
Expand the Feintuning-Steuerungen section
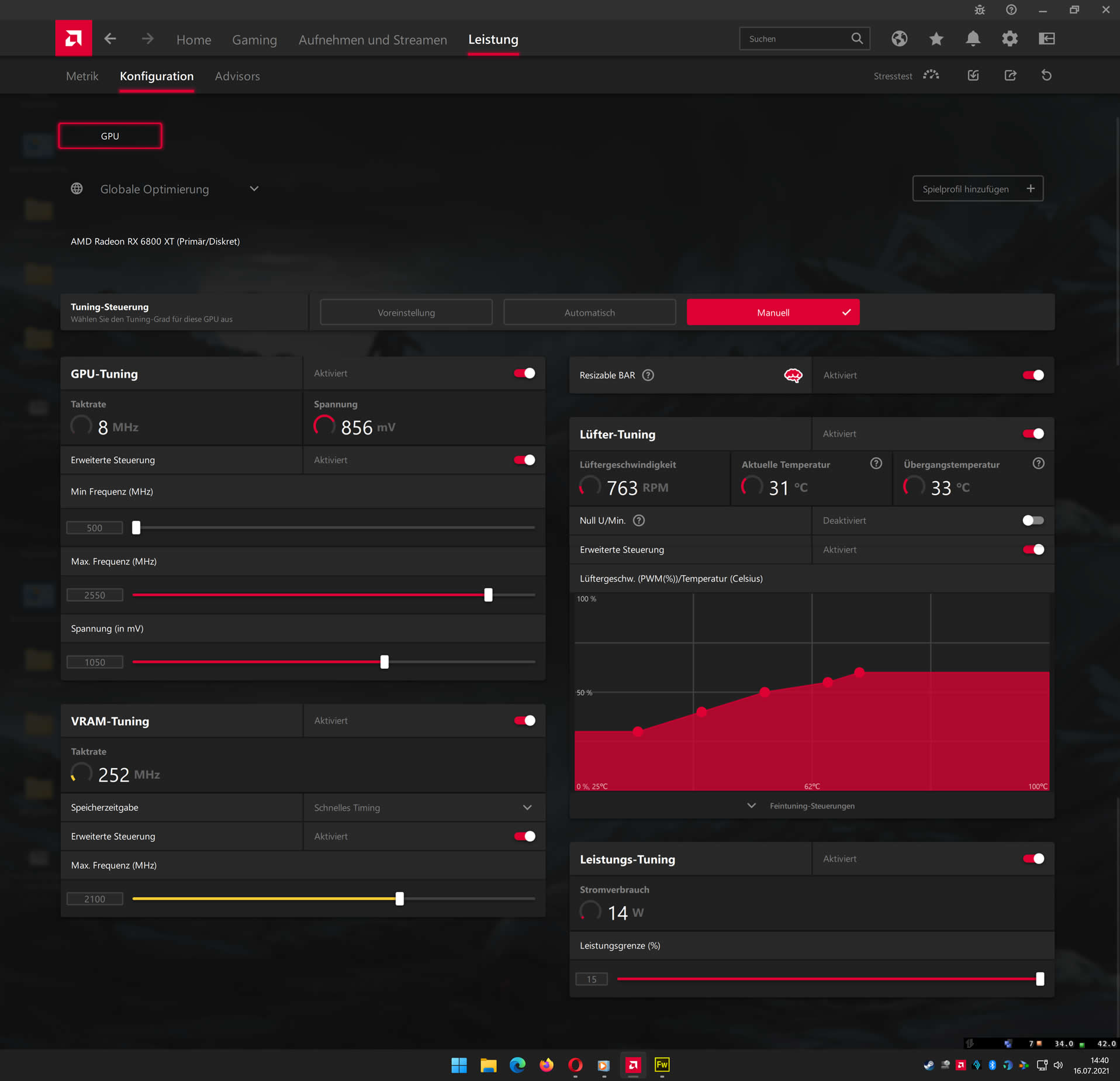pos(751,805)
